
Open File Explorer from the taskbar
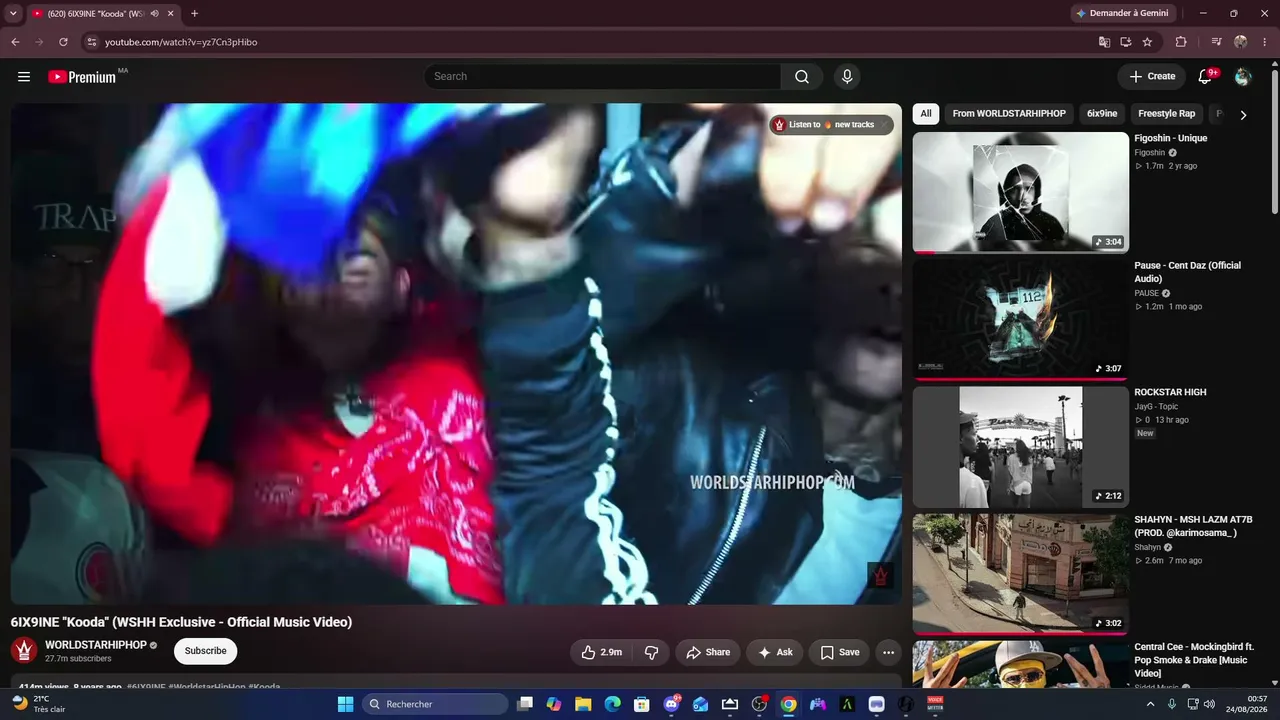click(x=583, y=704)
